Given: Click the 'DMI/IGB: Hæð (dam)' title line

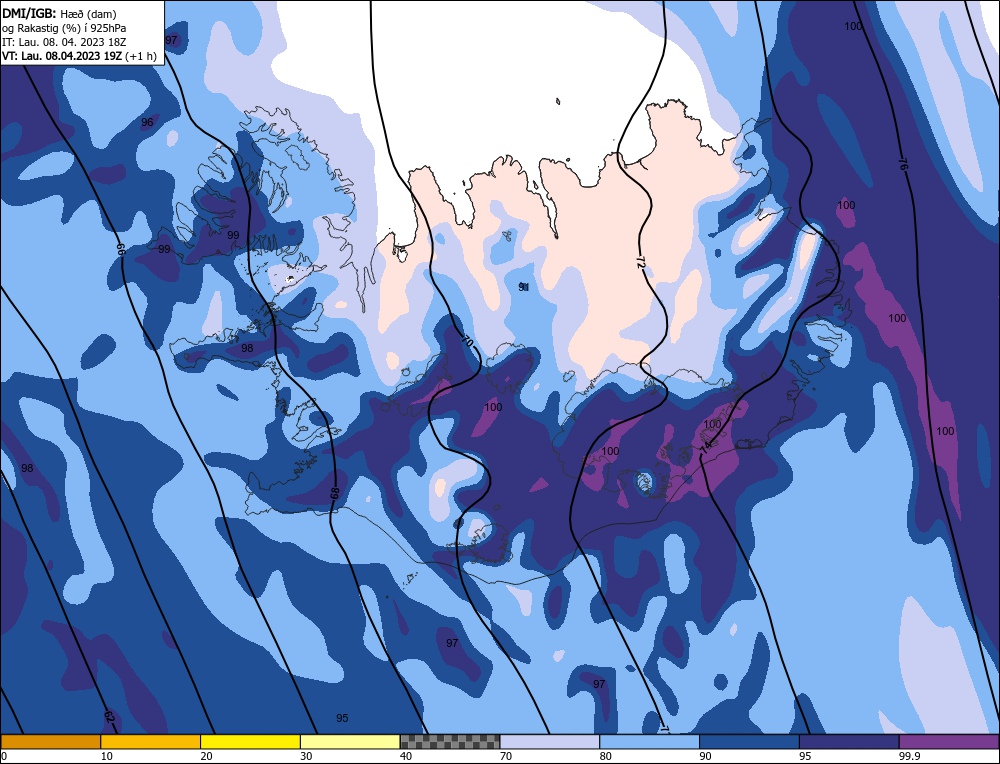Looking at the screenshot, I should (59, 13).
